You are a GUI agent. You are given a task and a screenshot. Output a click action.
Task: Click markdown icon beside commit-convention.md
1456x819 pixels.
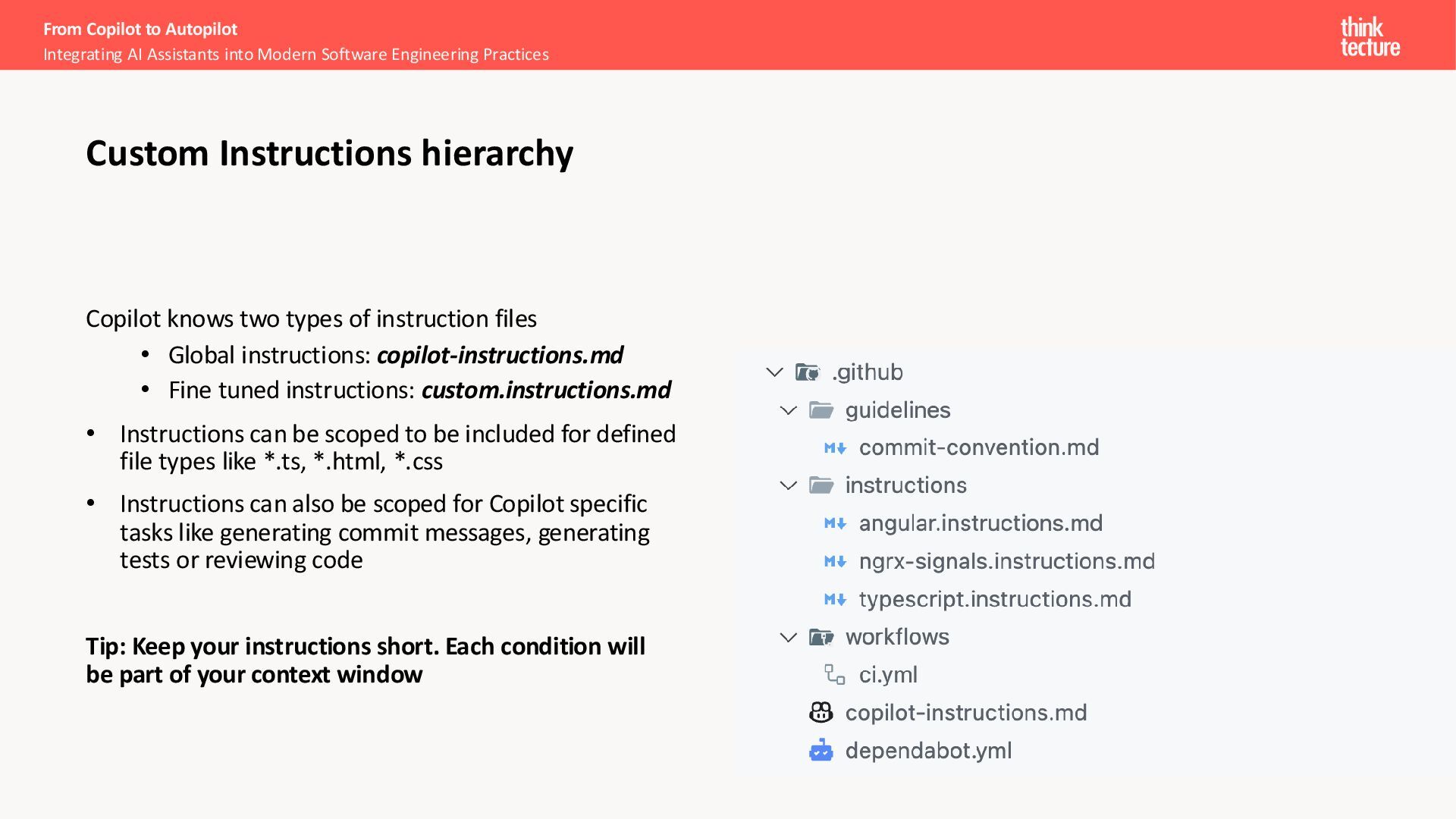pos(835,448)
